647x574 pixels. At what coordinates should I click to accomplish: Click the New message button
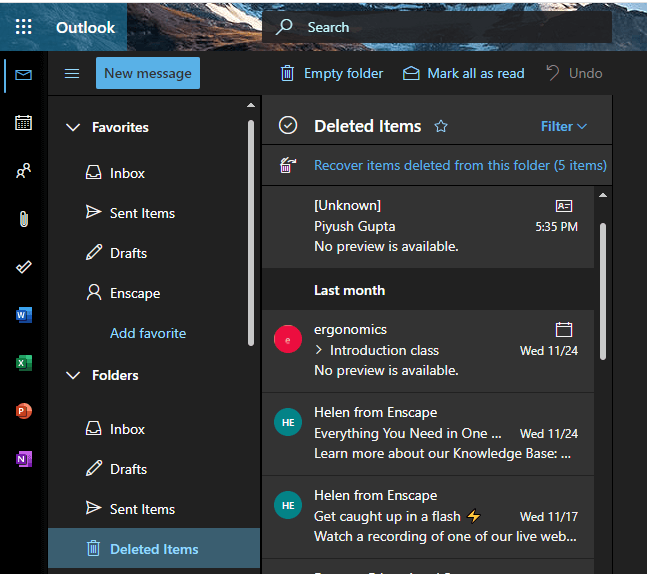pyautogui.click(x=148, y=73)
